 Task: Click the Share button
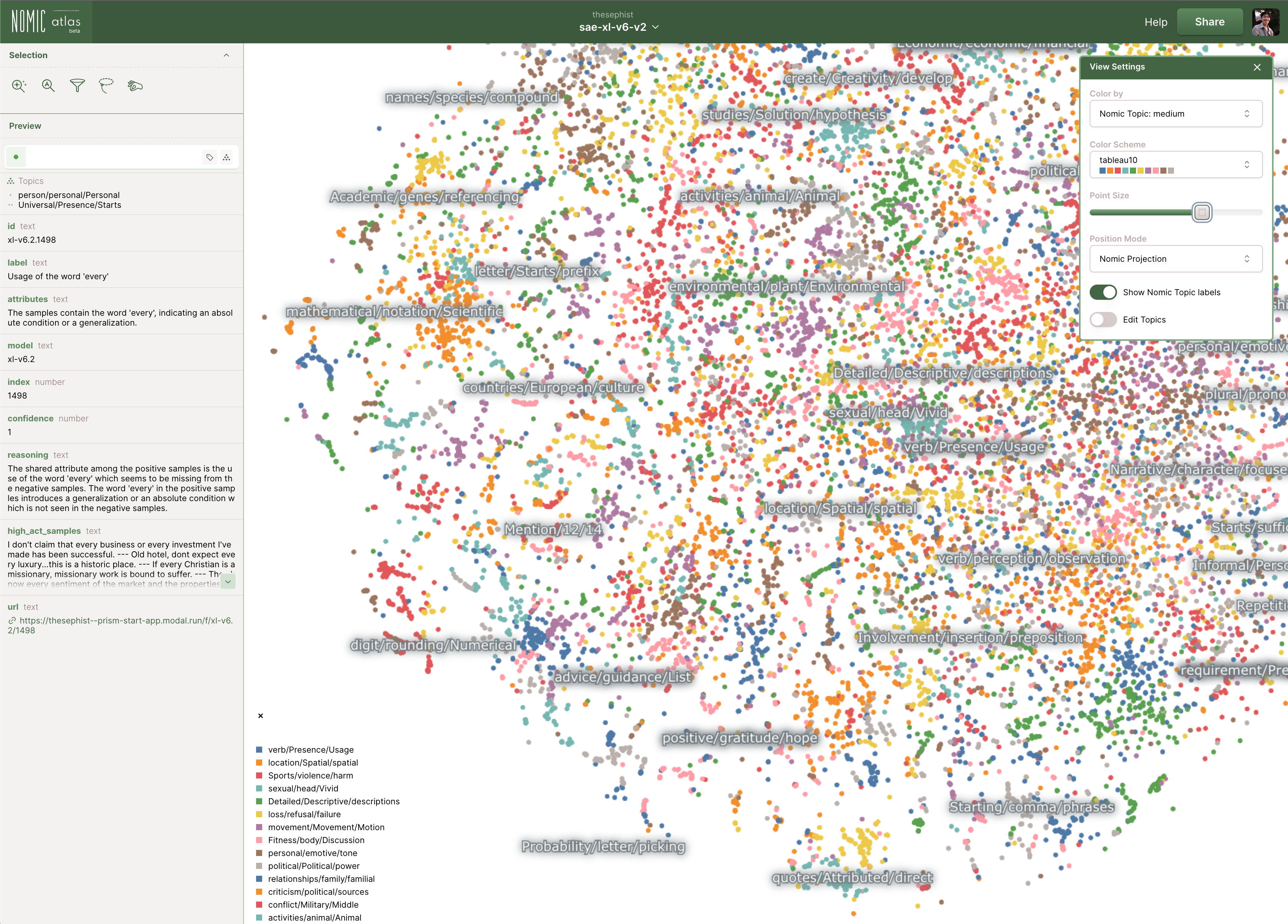(1209, 22)
